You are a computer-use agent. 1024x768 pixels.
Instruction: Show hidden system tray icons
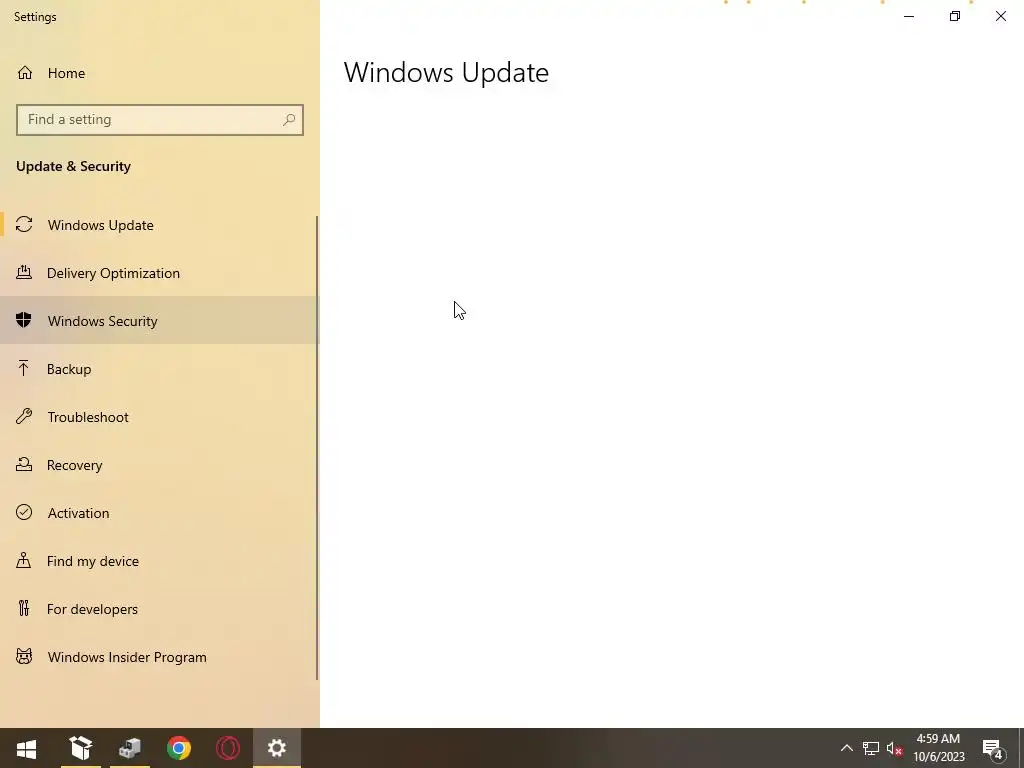(846, 748)
